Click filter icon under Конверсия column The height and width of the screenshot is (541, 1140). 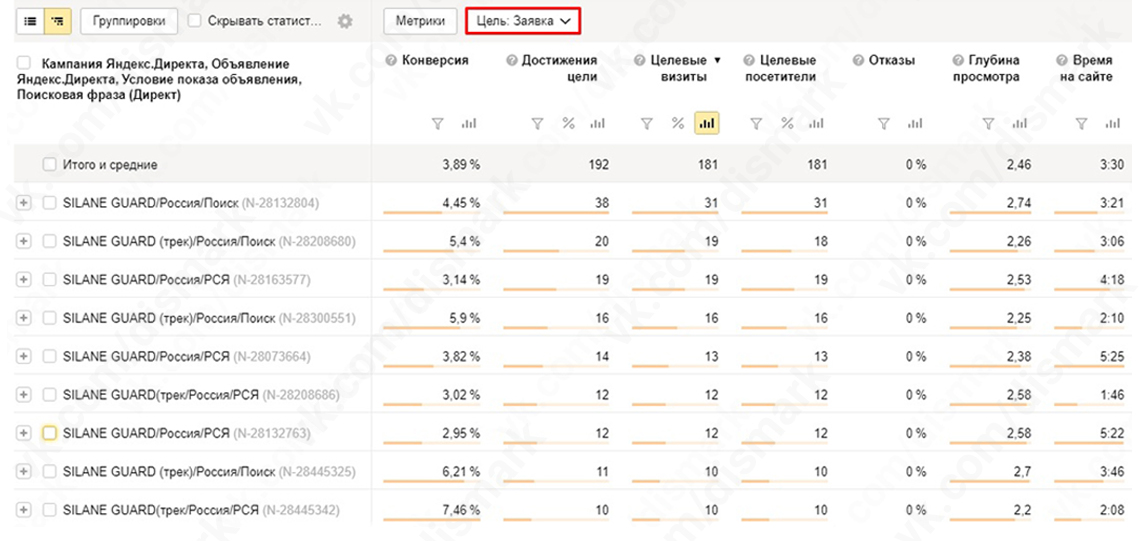pos(437,123)
